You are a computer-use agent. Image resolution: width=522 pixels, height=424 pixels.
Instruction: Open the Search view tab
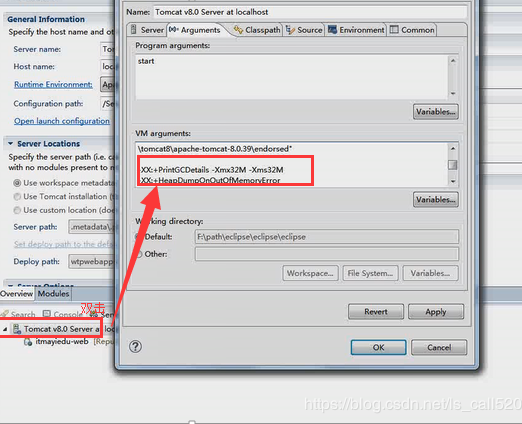(18, 314)
